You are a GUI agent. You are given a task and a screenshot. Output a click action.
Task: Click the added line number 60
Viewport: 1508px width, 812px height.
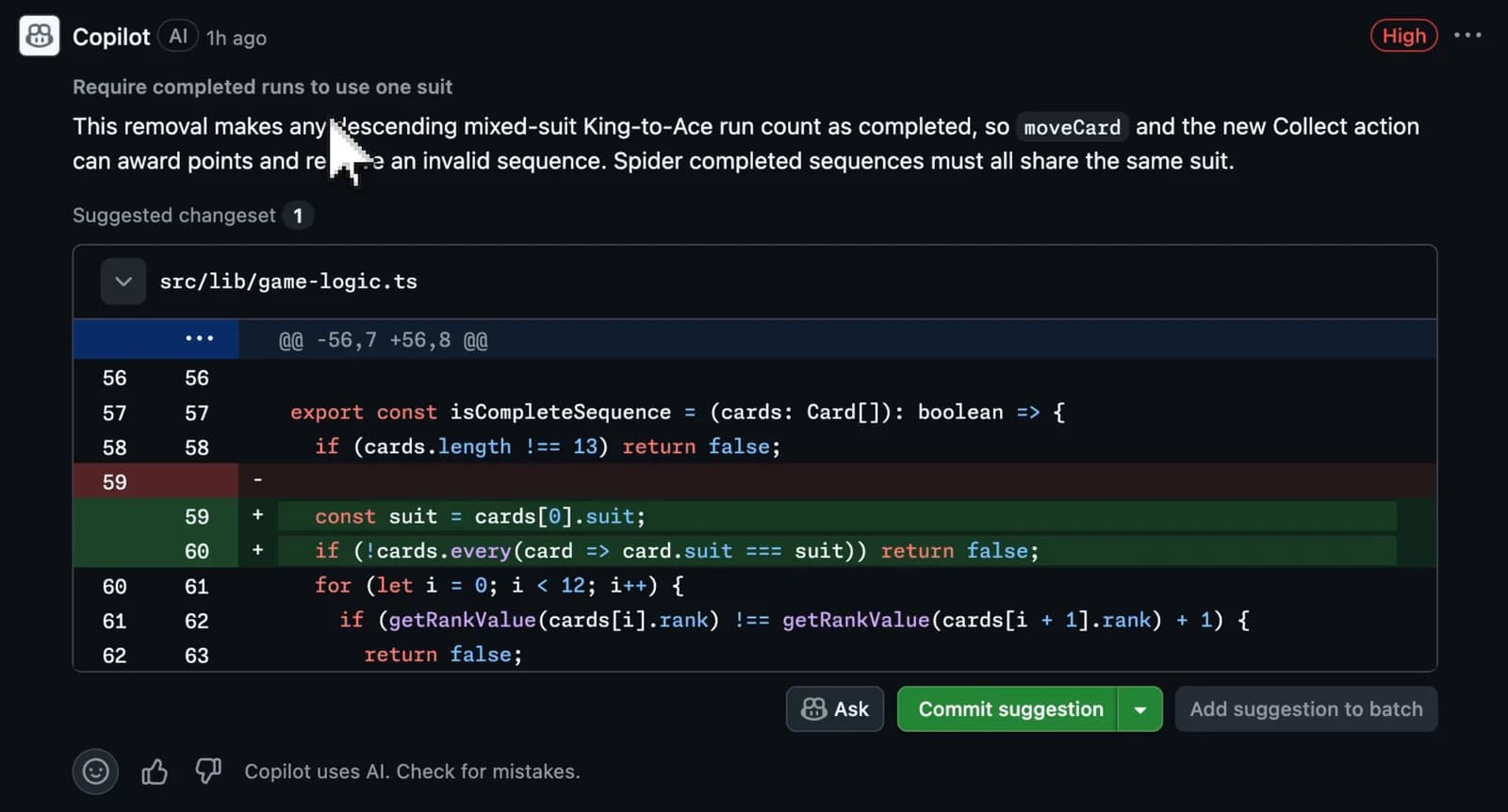pyautogui.click(x=196, y=551)
